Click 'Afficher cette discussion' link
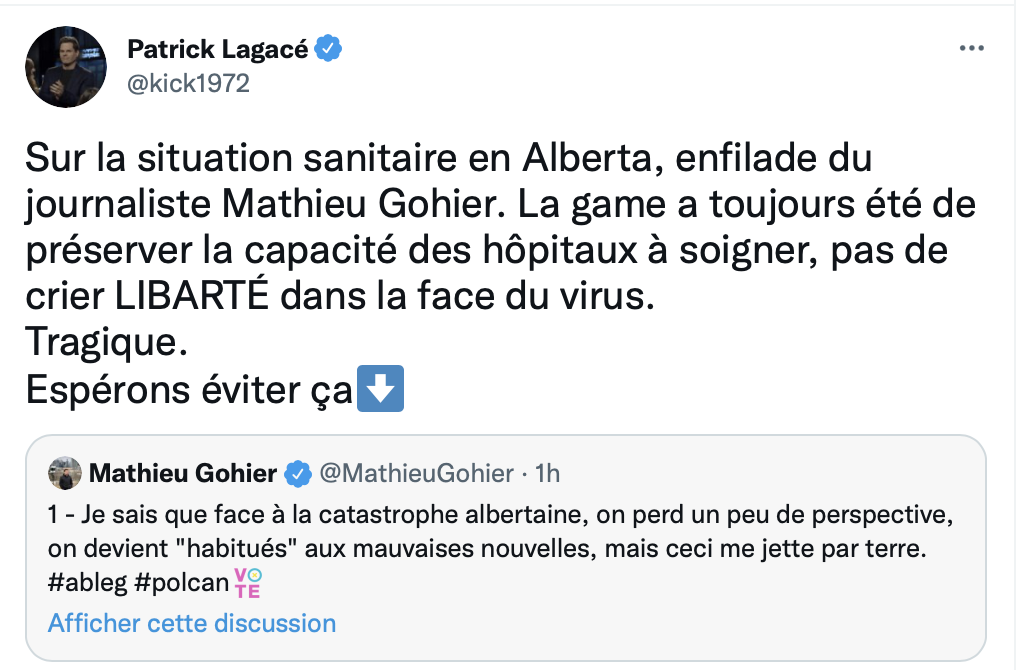The height and width of the screenshot is (670, 1016). click(192, 623)
